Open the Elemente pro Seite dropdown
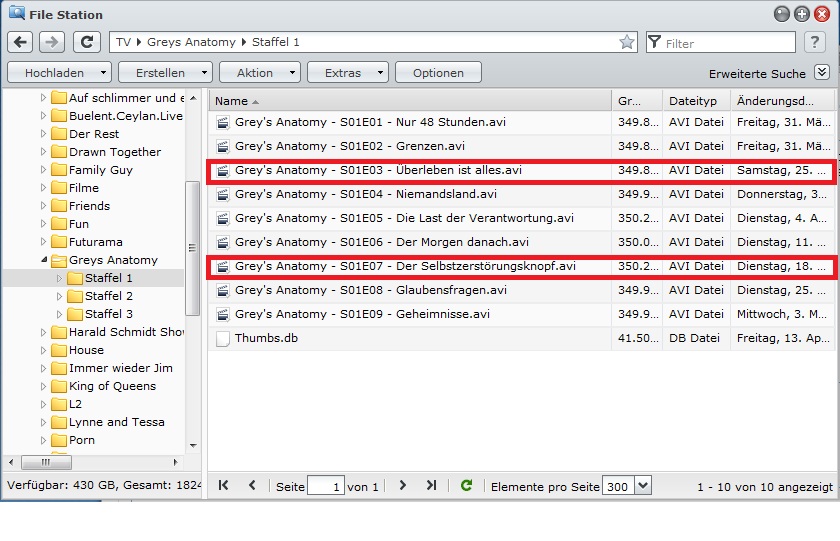 (643, 486)
